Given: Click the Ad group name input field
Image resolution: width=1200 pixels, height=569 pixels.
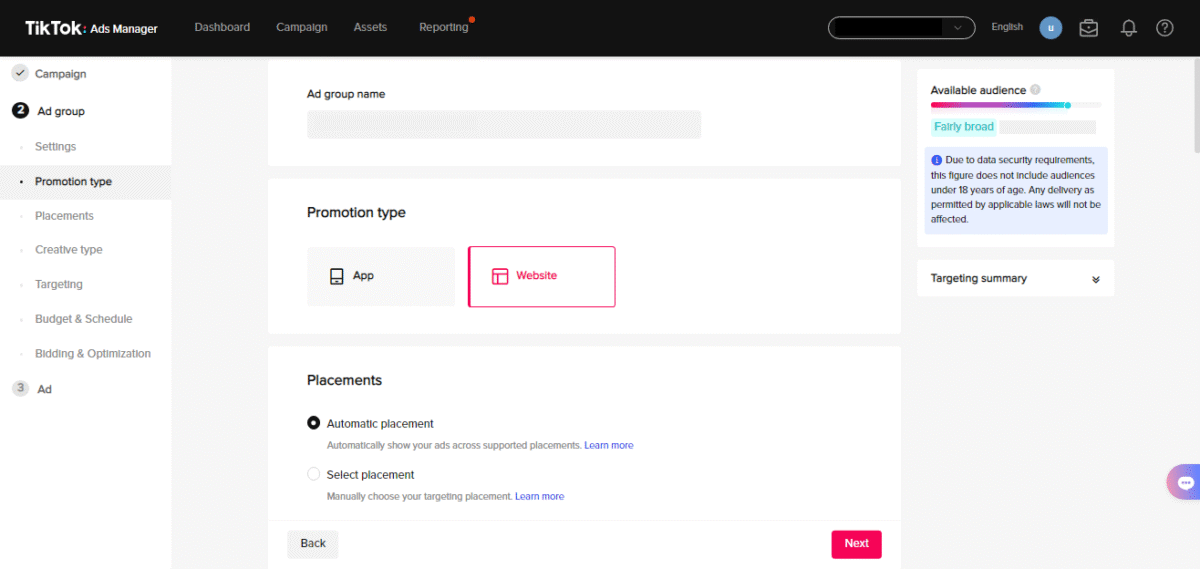Looking at the screenshot, I should pyautogui.click(x=504, y=124).
